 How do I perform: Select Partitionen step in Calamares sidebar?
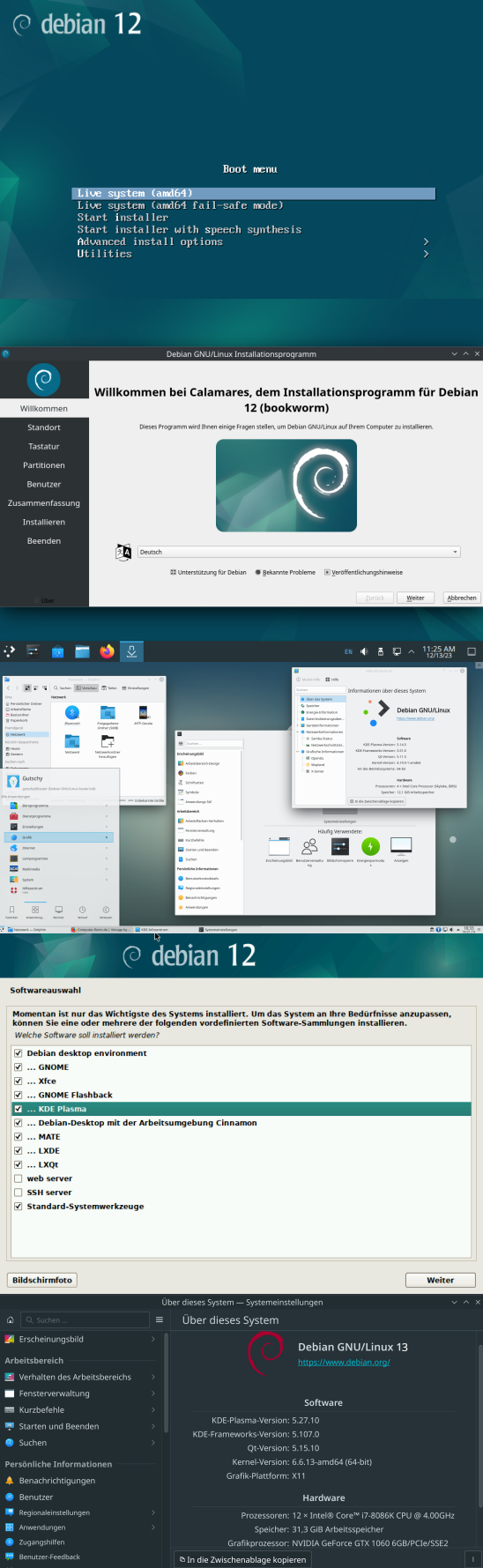point(44,465)
